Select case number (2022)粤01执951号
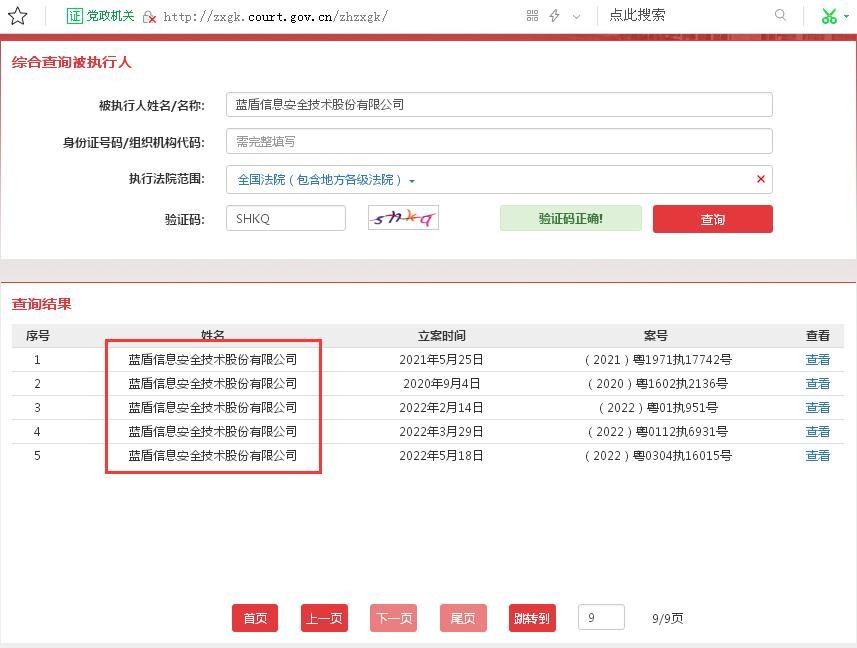857x648 pixels. point(658,408)
